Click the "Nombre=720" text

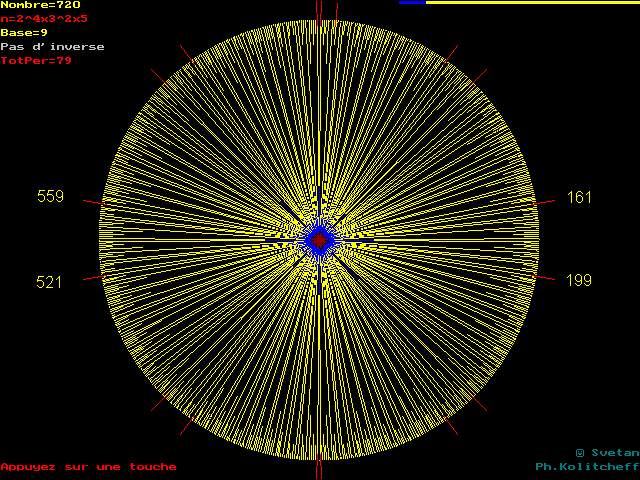pos(40,5)
